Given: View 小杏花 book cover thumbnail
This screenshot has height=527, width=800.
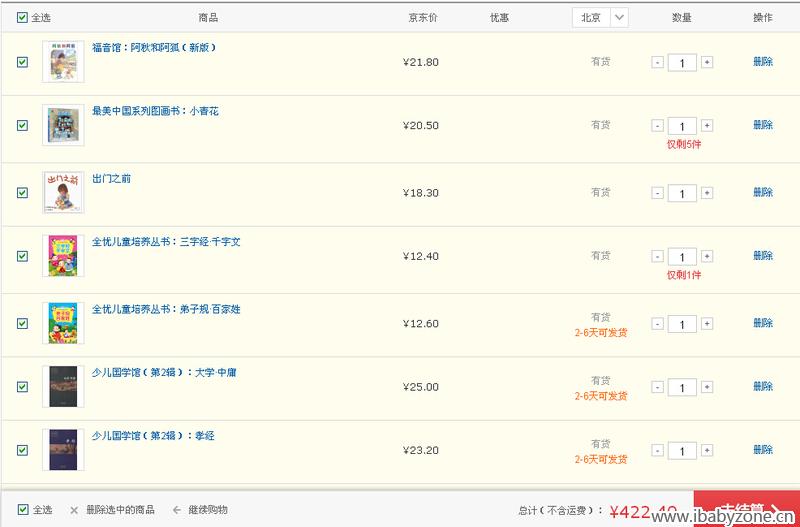Looking at the screenshot, I should [x=63, y=125].
